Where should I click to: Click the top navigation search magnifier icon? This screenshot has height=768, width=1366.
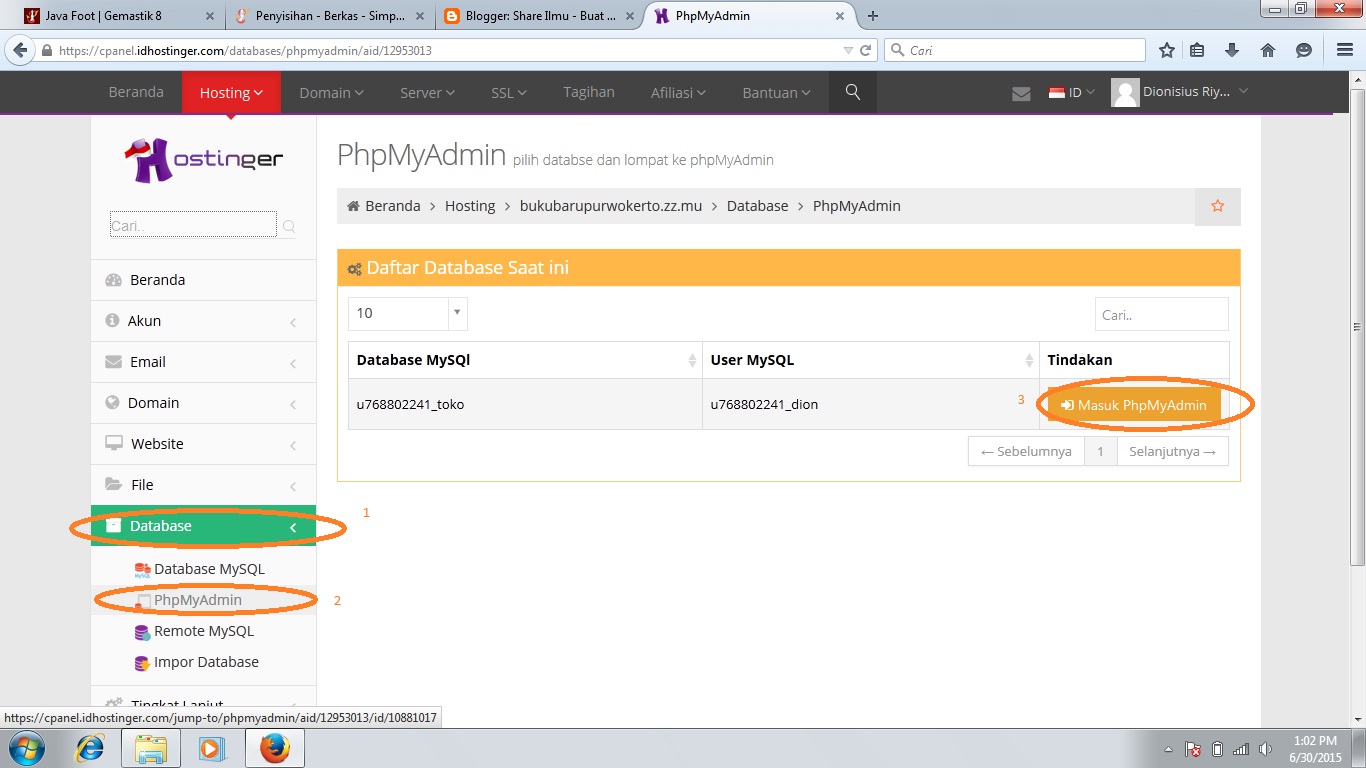click(x=853, y=92)
